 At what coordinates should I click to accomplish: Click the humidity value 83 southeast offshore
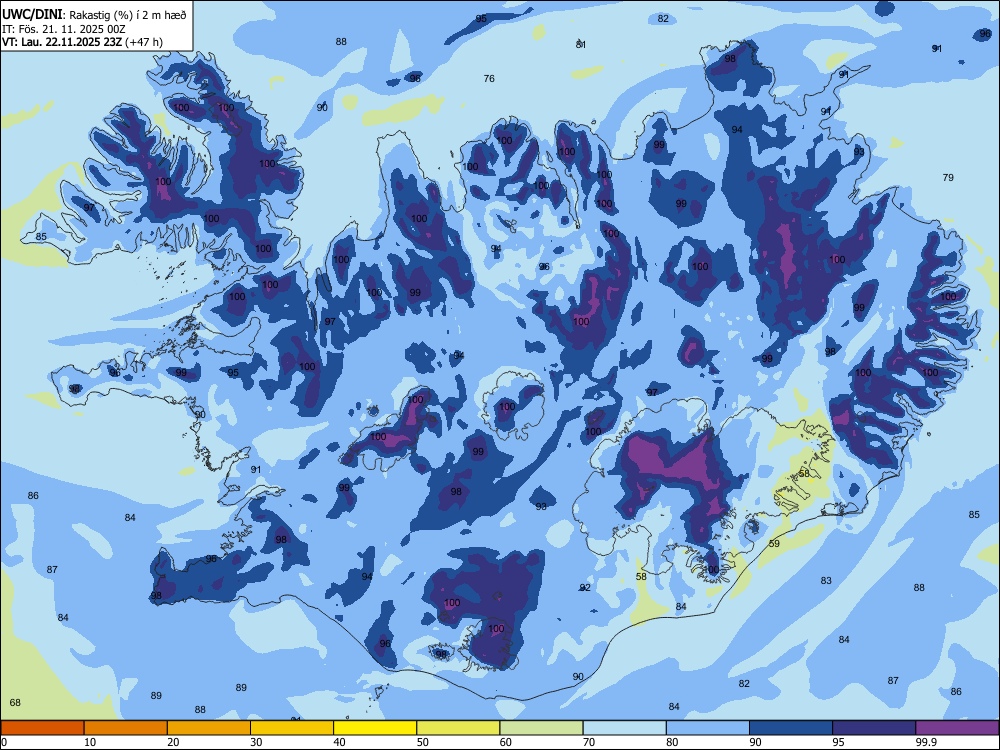[826, 580]
